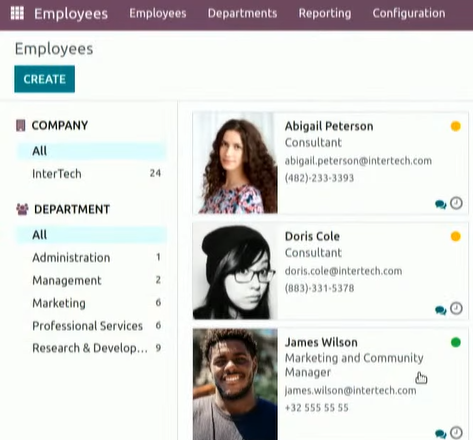473x440 pixels.
Task: Open Doris Cole's profile photo
Action: click(x=235, y=271)
